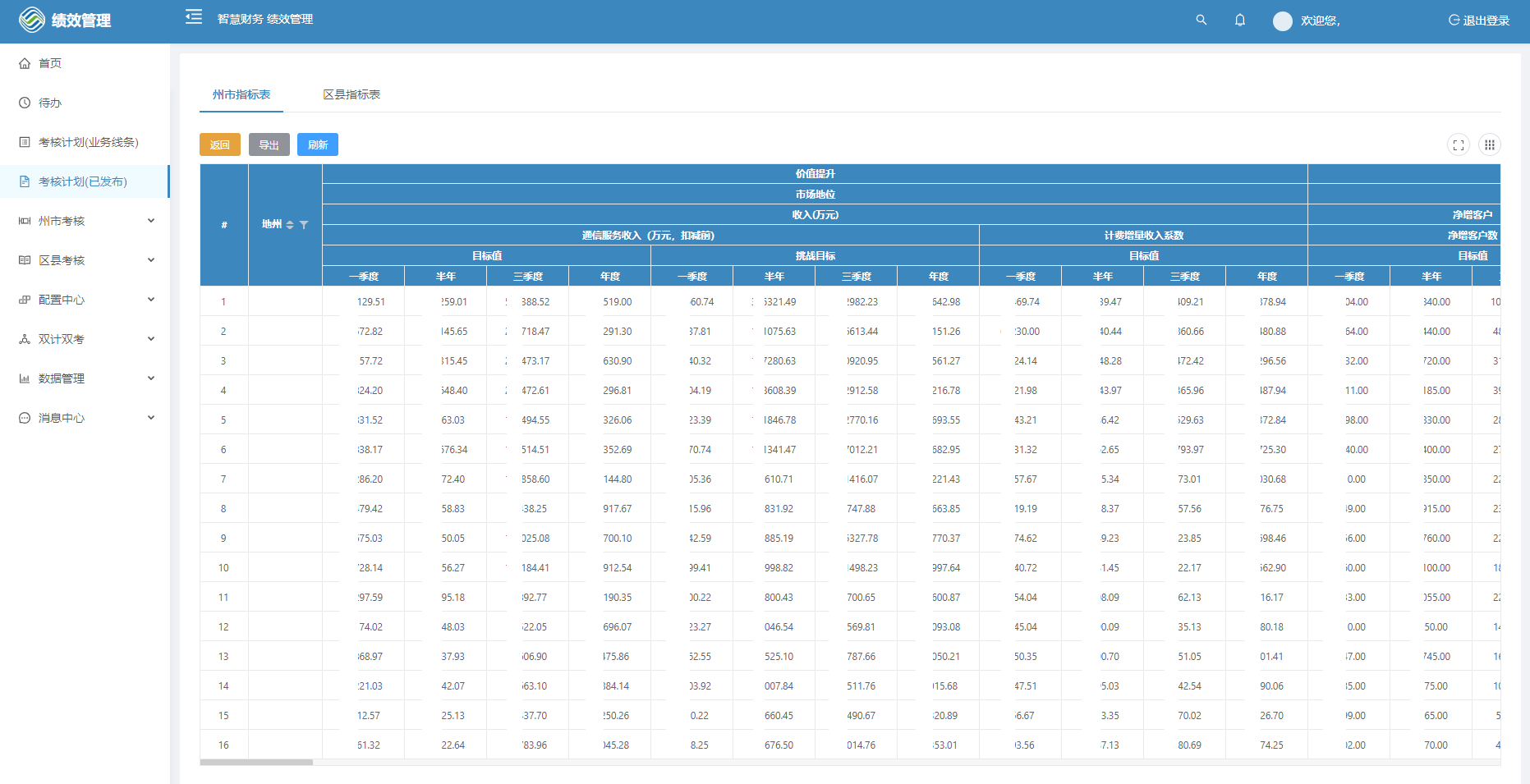The width and height of the screenshot is (1530, 784).
Task: Click the 收入(万元) header cell
Action: 815,214
